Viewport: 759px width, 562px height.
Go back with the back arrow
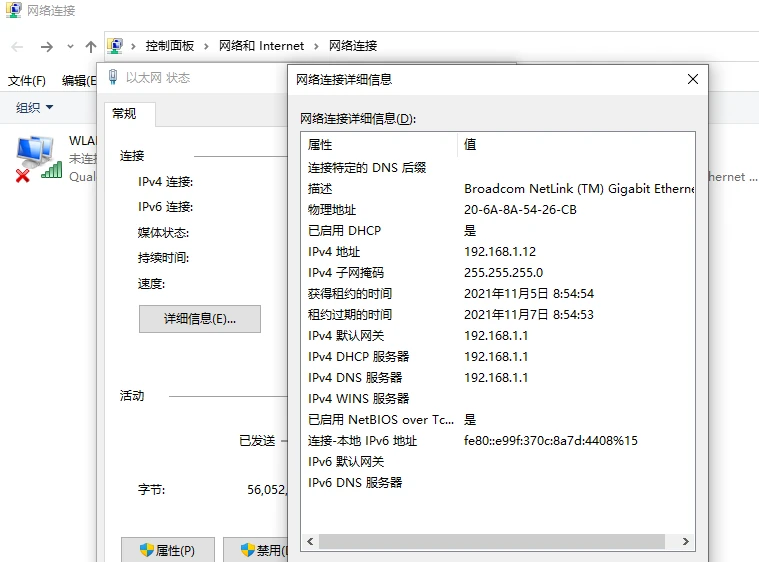(17, 46)
